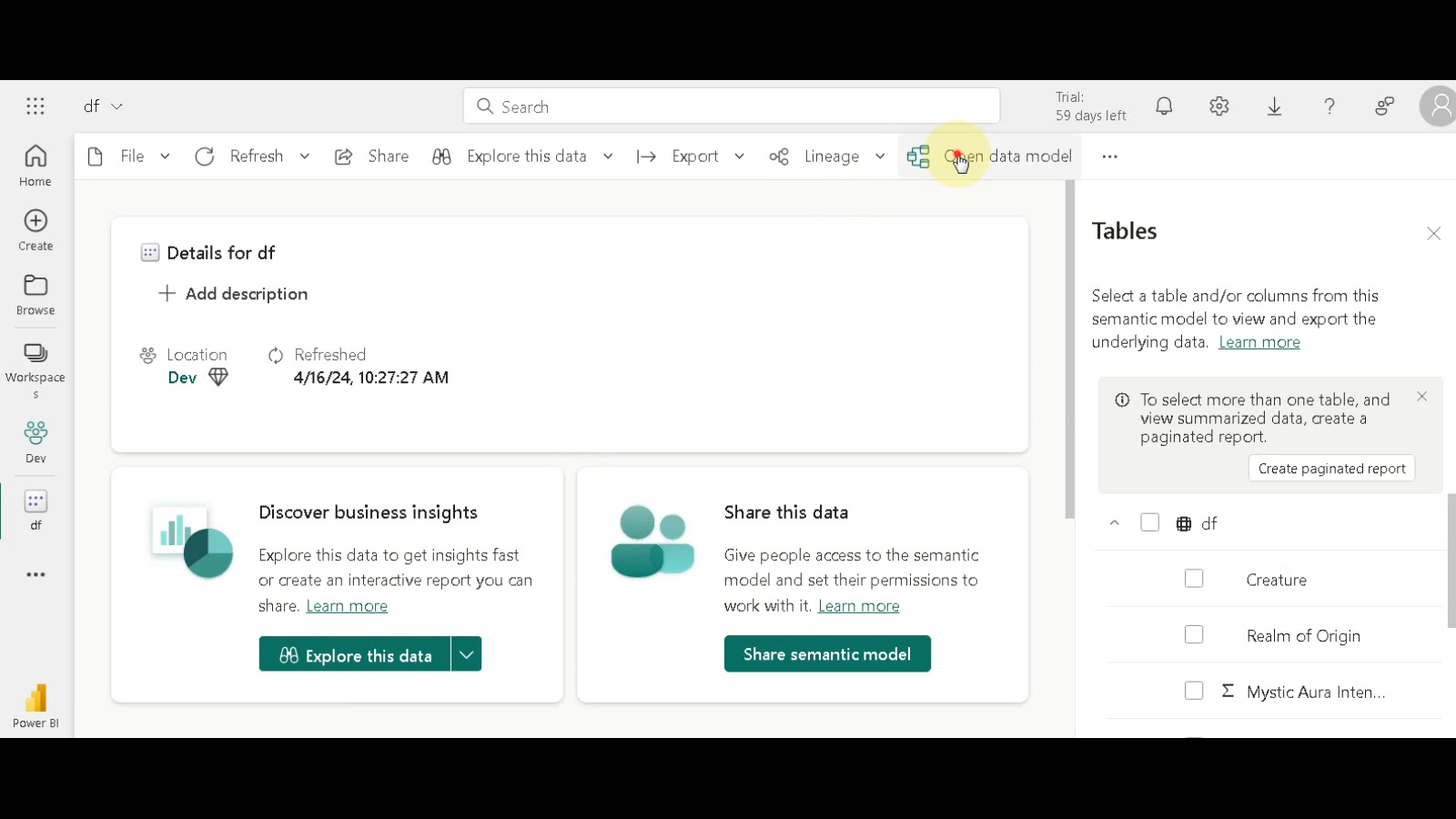Open the more options ellipsis menu

coord(1109,156)
